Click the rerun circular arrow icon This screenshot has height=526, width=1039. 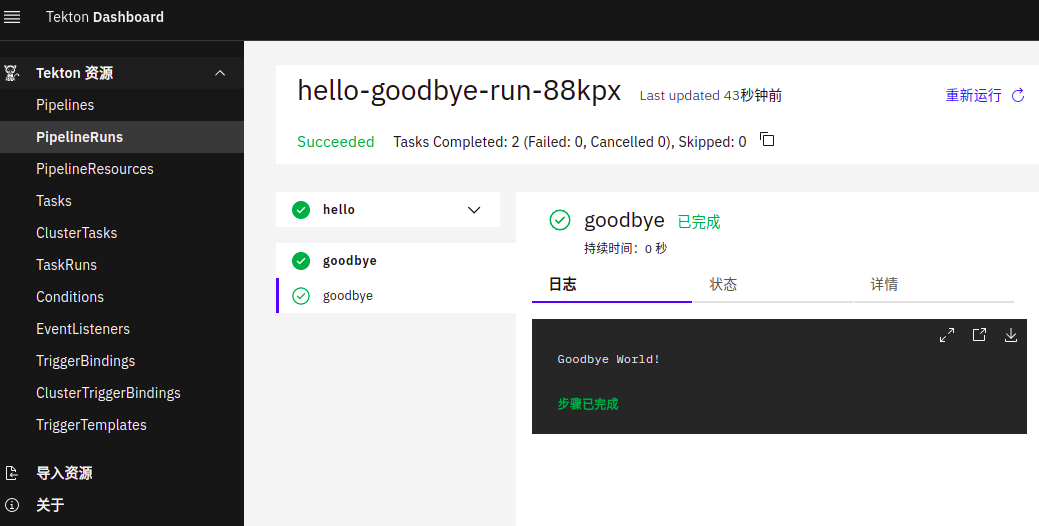[x=1018, y=96]
